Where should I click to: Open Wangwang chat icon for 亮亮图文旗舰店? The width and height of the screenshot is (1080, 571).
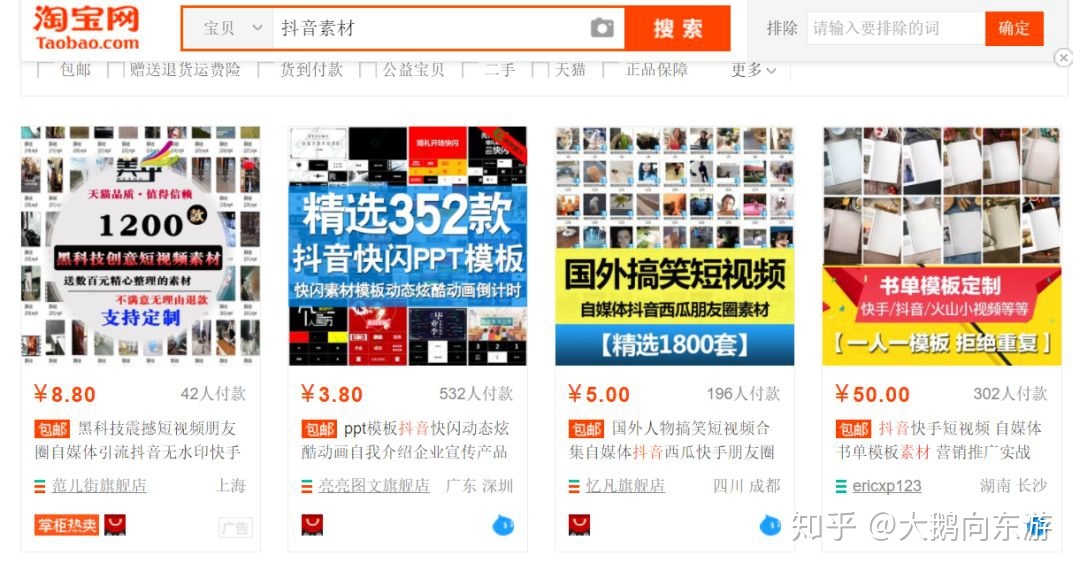(503, 526)
